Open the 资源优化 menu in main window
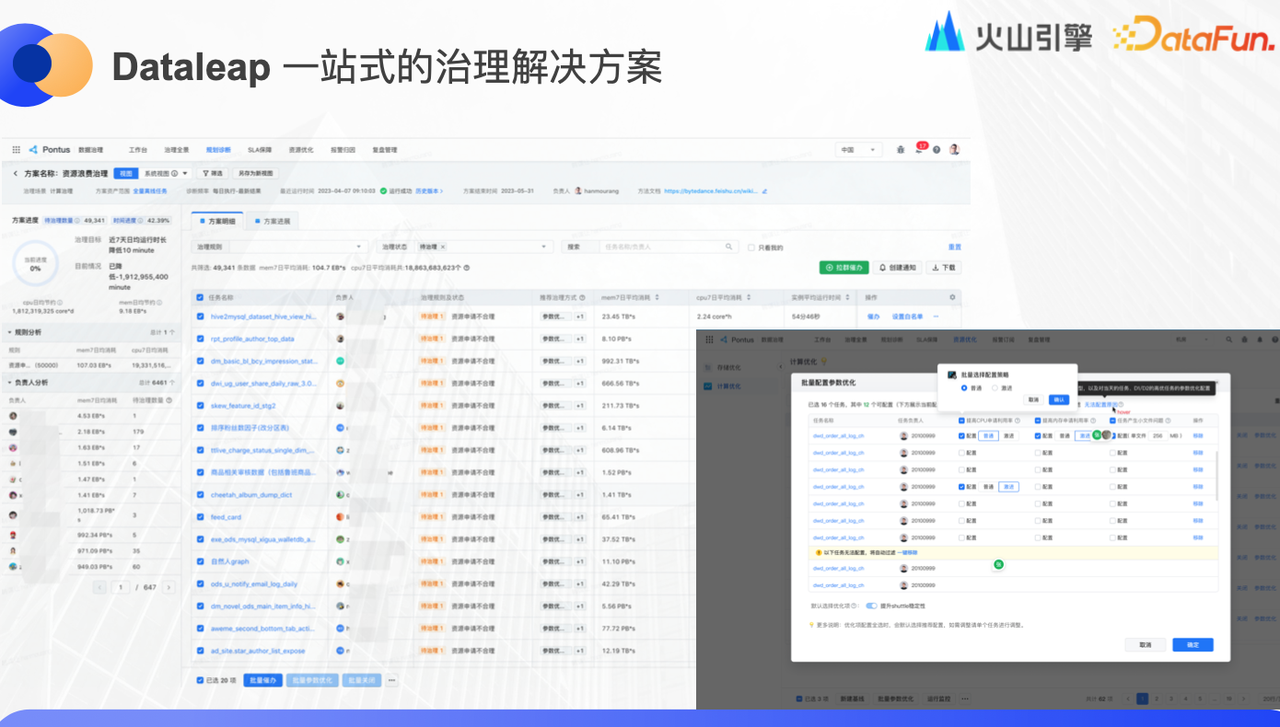 click(301, 150)
